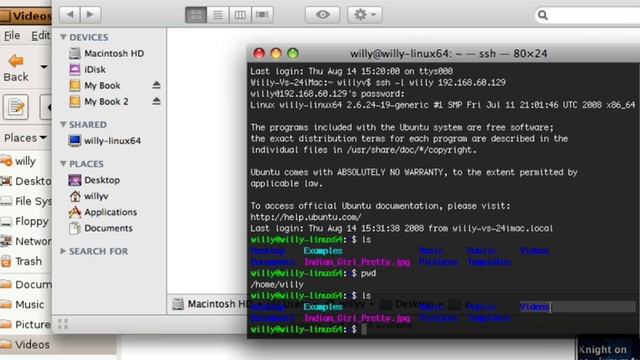Click /home/willy output in terminal
The image size is (640, 360).
(277, 284)
